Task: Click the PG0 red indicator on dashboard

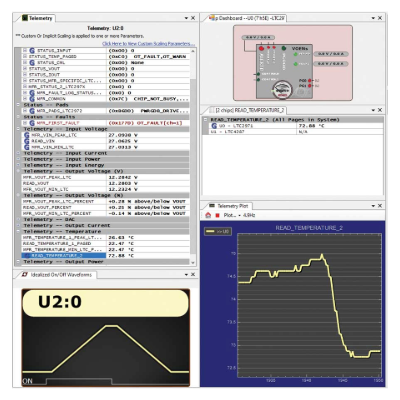Action: (x=310, y=81)
